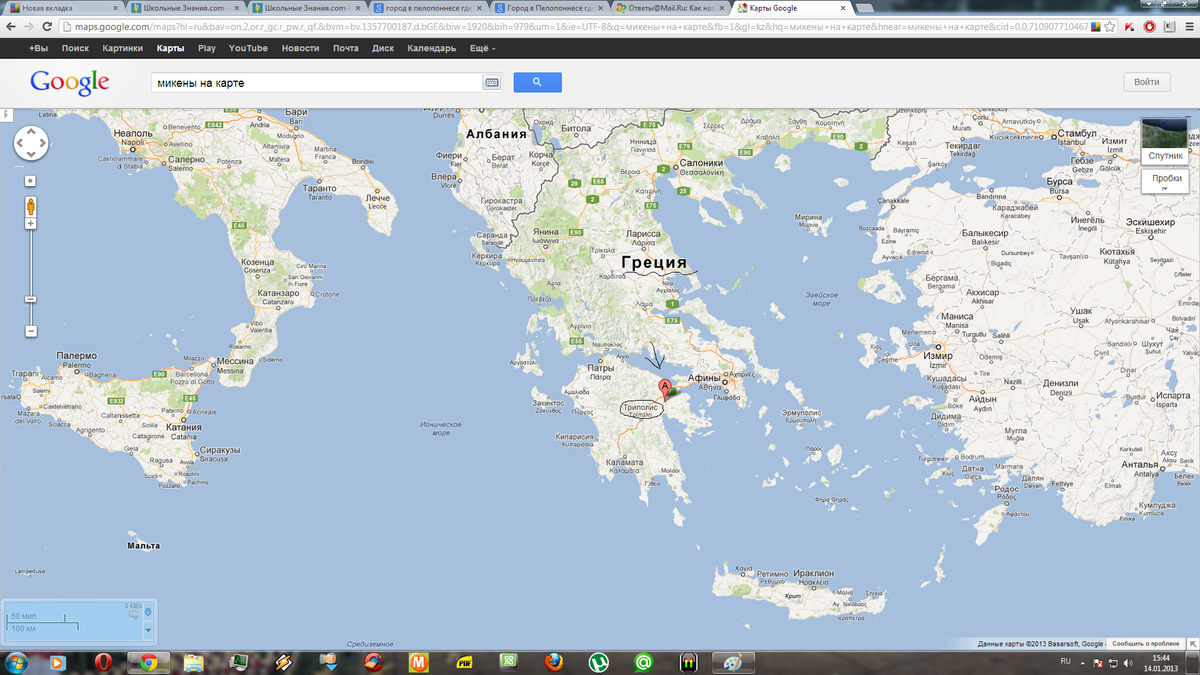Click the blue search button
1200x675 pixels.
coord(537,83)
